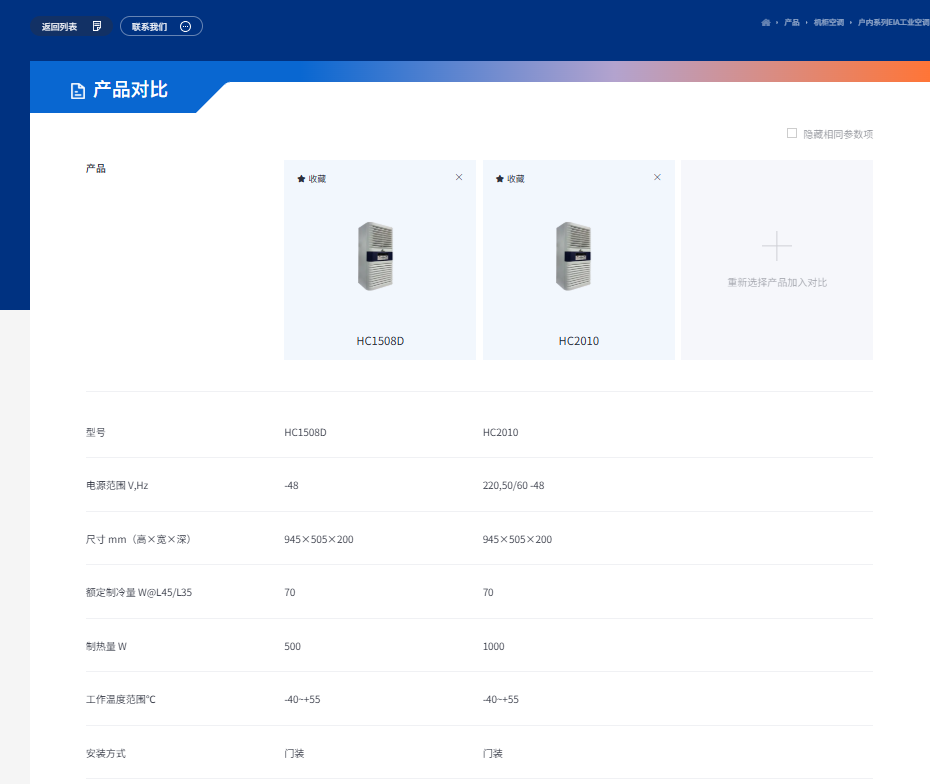
Task: Remove HC2010 from the comparison
Action: (x=657, y=177)
